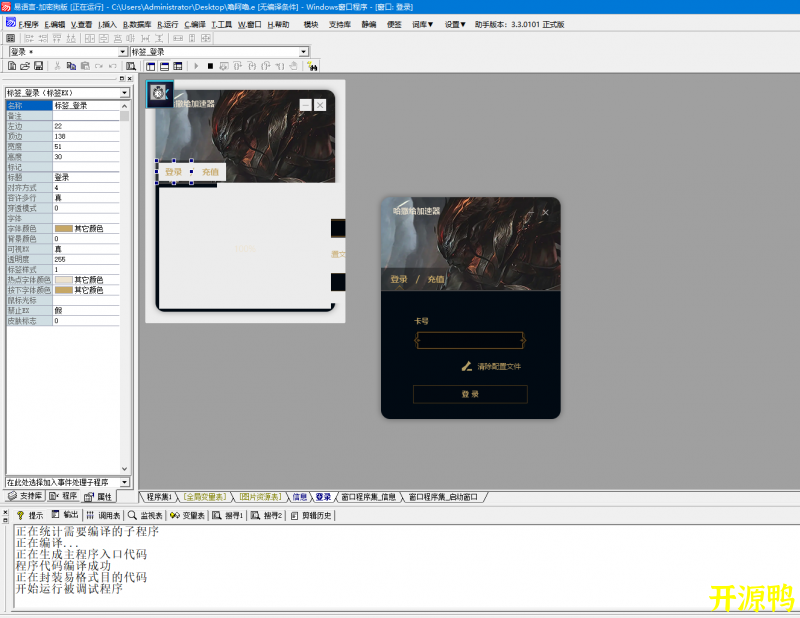This screenshot has width=800, height=618.
Task: Click the binoculars icon at toolbar end
Action: 312,66
